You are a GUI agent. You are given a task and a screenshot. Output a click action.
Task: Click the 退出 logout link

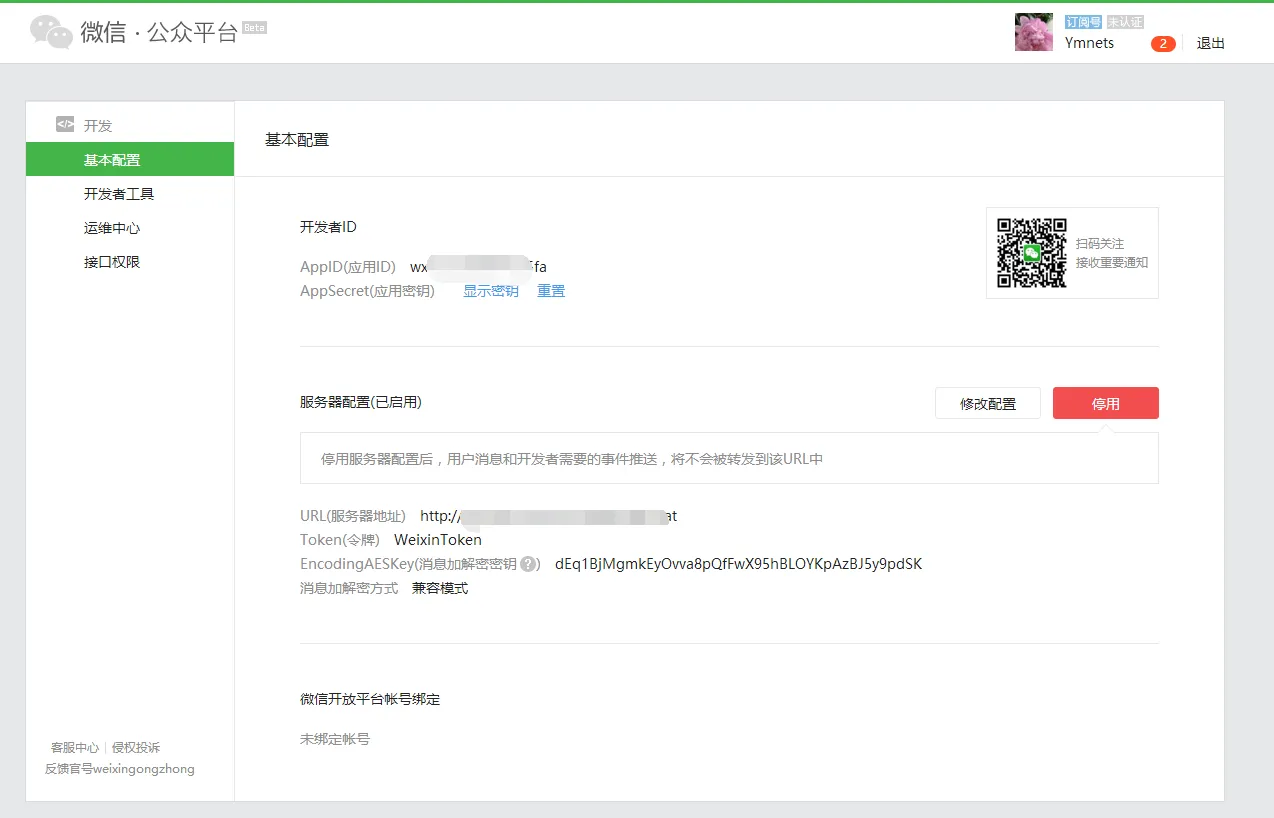[1211, 43]
